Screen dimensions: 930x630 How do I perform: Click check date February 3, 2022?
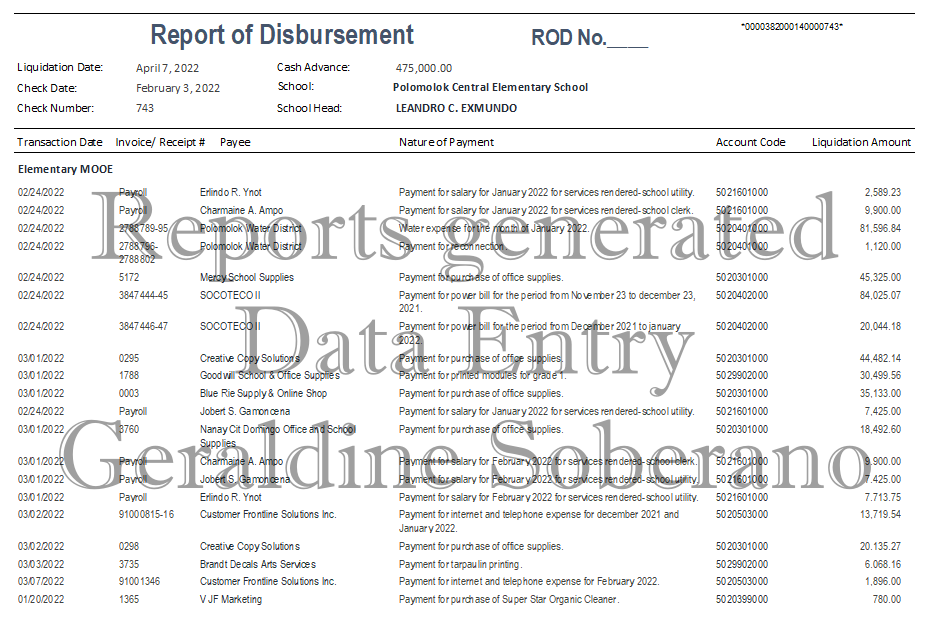(x=178, y=88)
